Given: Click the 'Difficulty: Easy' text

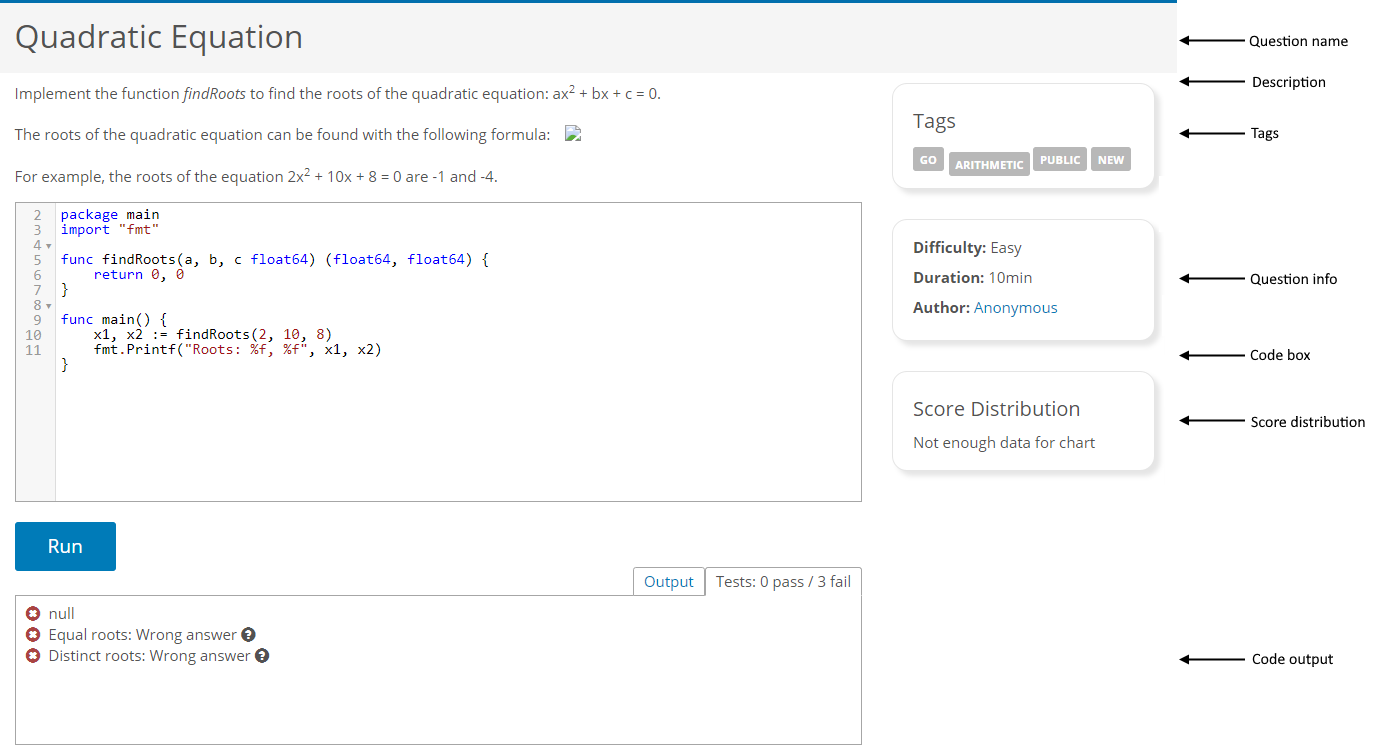Looking at the screenshot, I should click(967, 248).
